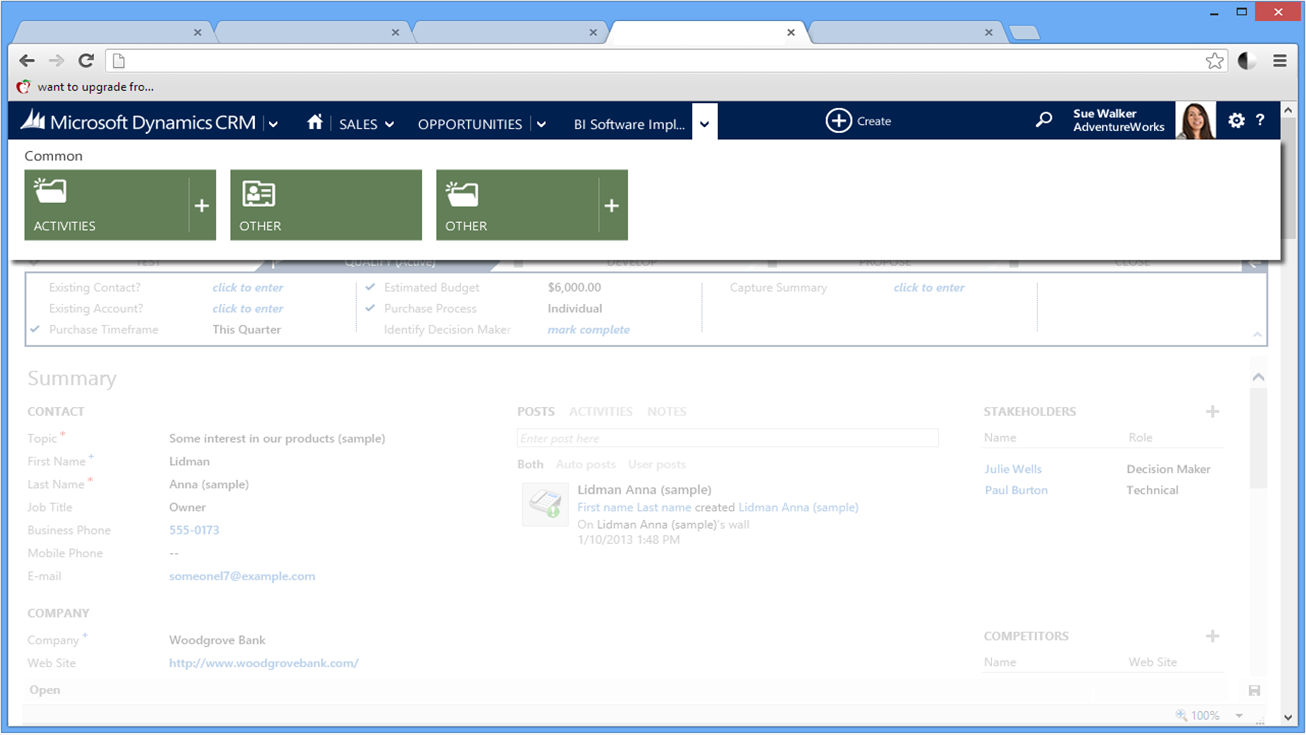Reload the page with the refresh icon
The image size is (1306, 735).
pyautogui.click(x=86, y=61)
